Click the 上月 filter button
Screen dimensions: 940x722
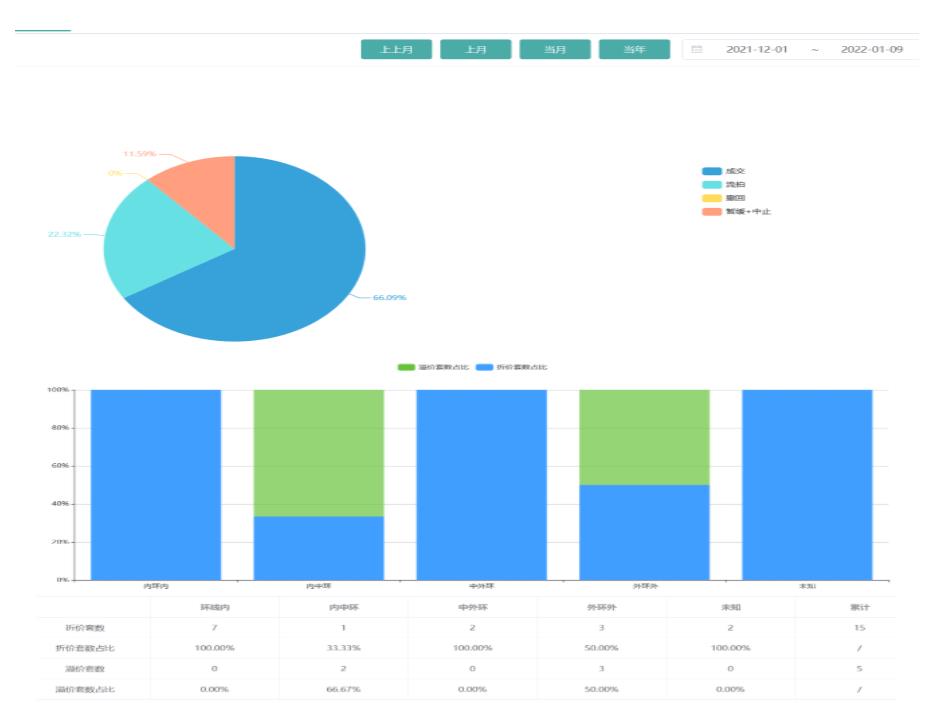pos(475,50)
